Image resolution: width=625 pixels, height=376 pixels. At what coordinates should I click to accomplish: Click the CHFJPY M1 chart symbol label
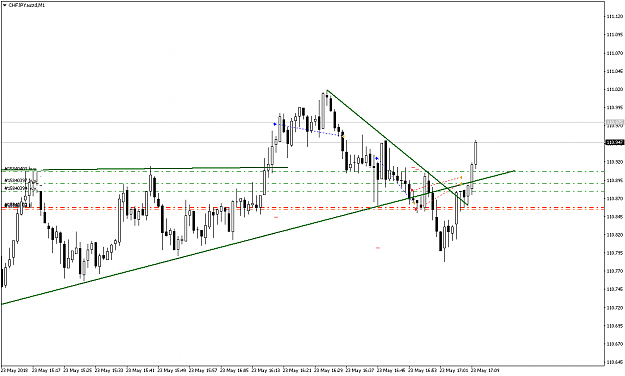[26, 6]
